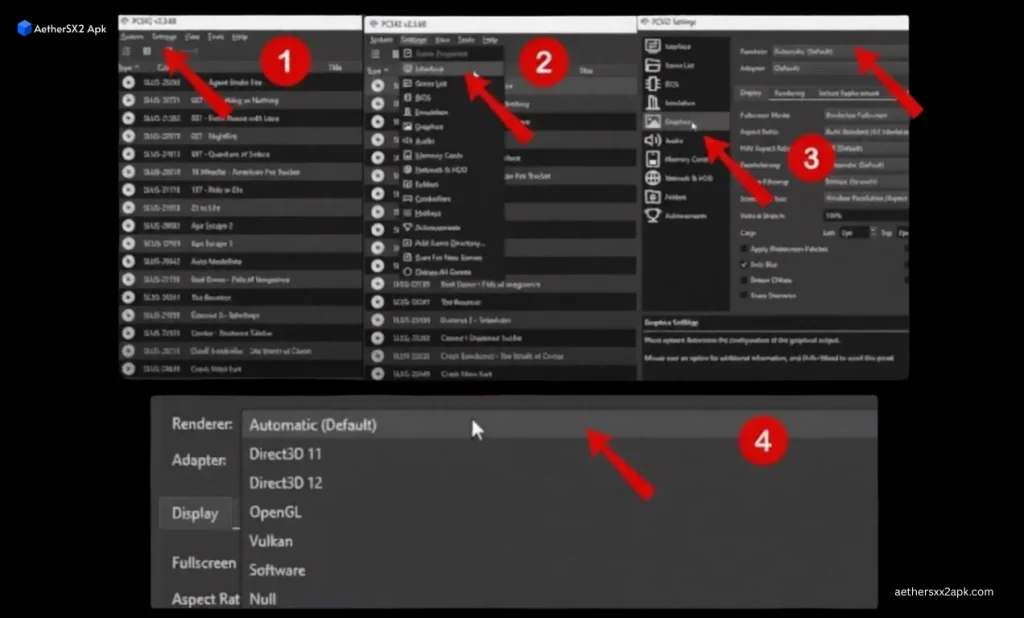The image size is (1024, 618).
Task: Open Screenshot Size dropdown
Action: coord(865,198)
